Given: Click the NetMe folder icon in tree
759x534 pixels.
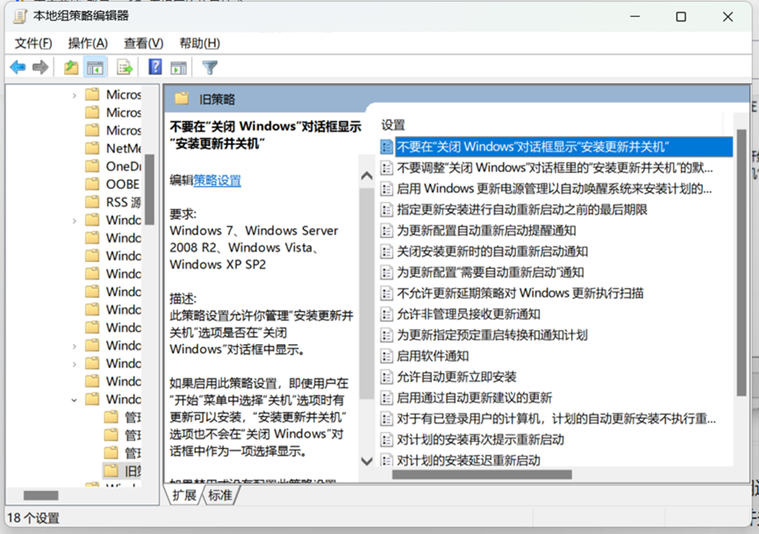Looking at the screenshot, I should [x=92, y=148].
